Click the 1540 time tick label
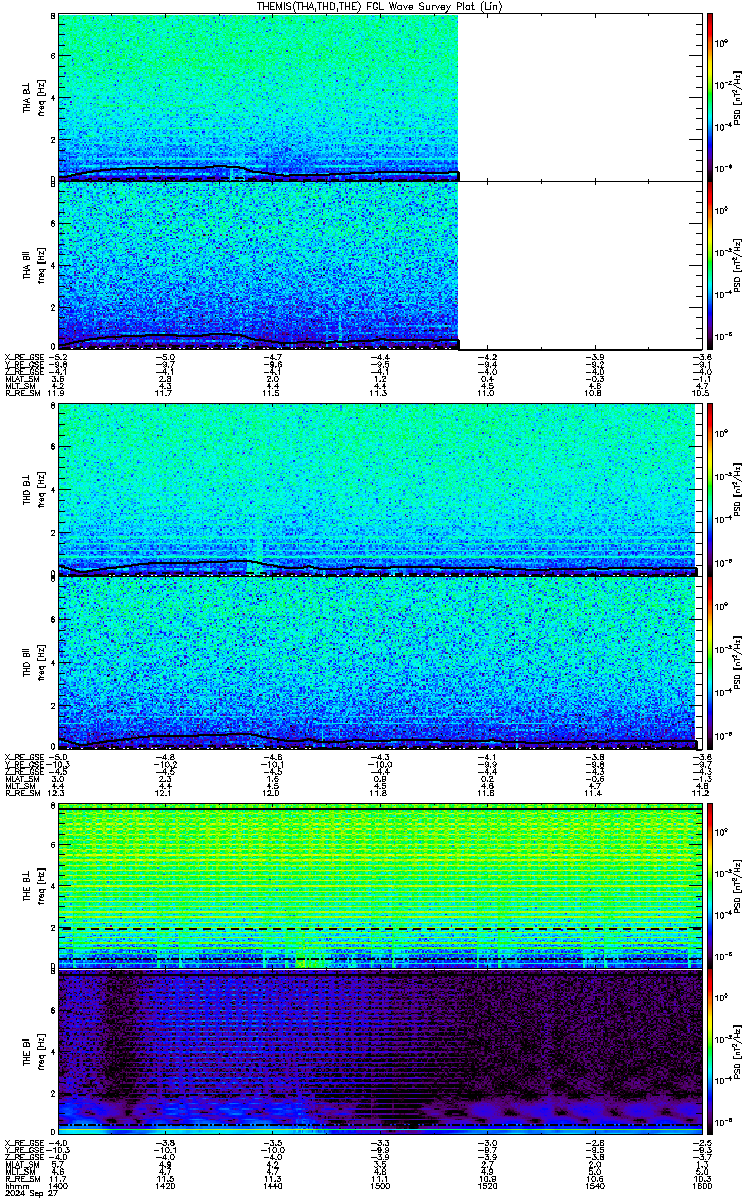The width and height of the screenshot is (750, 1200). pos(594,1185)
